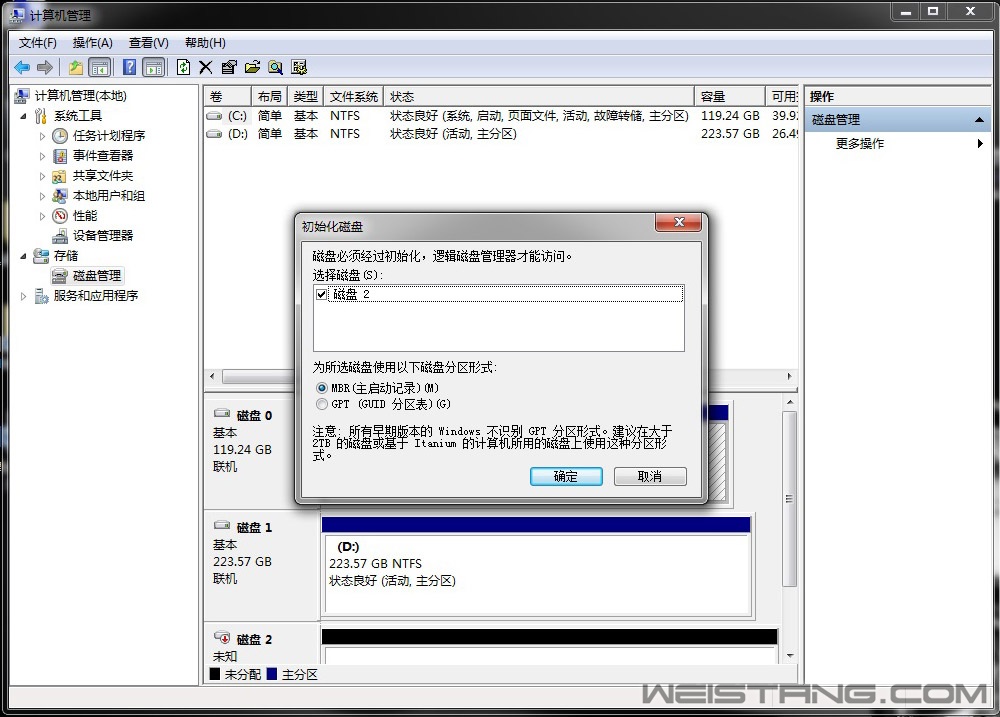Collapse the 磁盘管理 actions section arrow

point(979,120)
